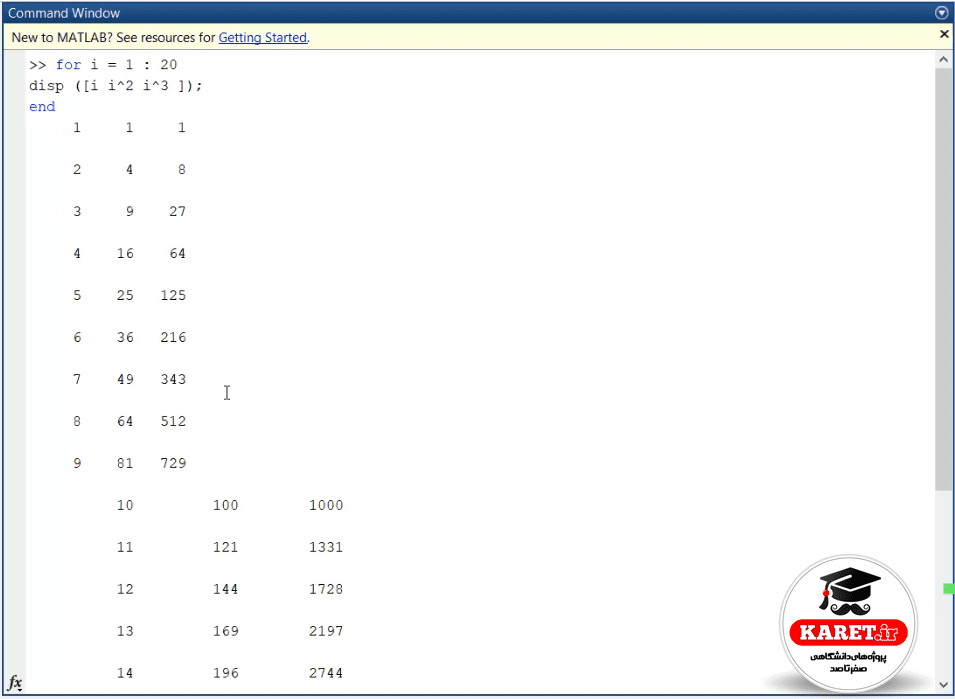
Task: Click the value 1331 in output
Action: pos(326,547)
